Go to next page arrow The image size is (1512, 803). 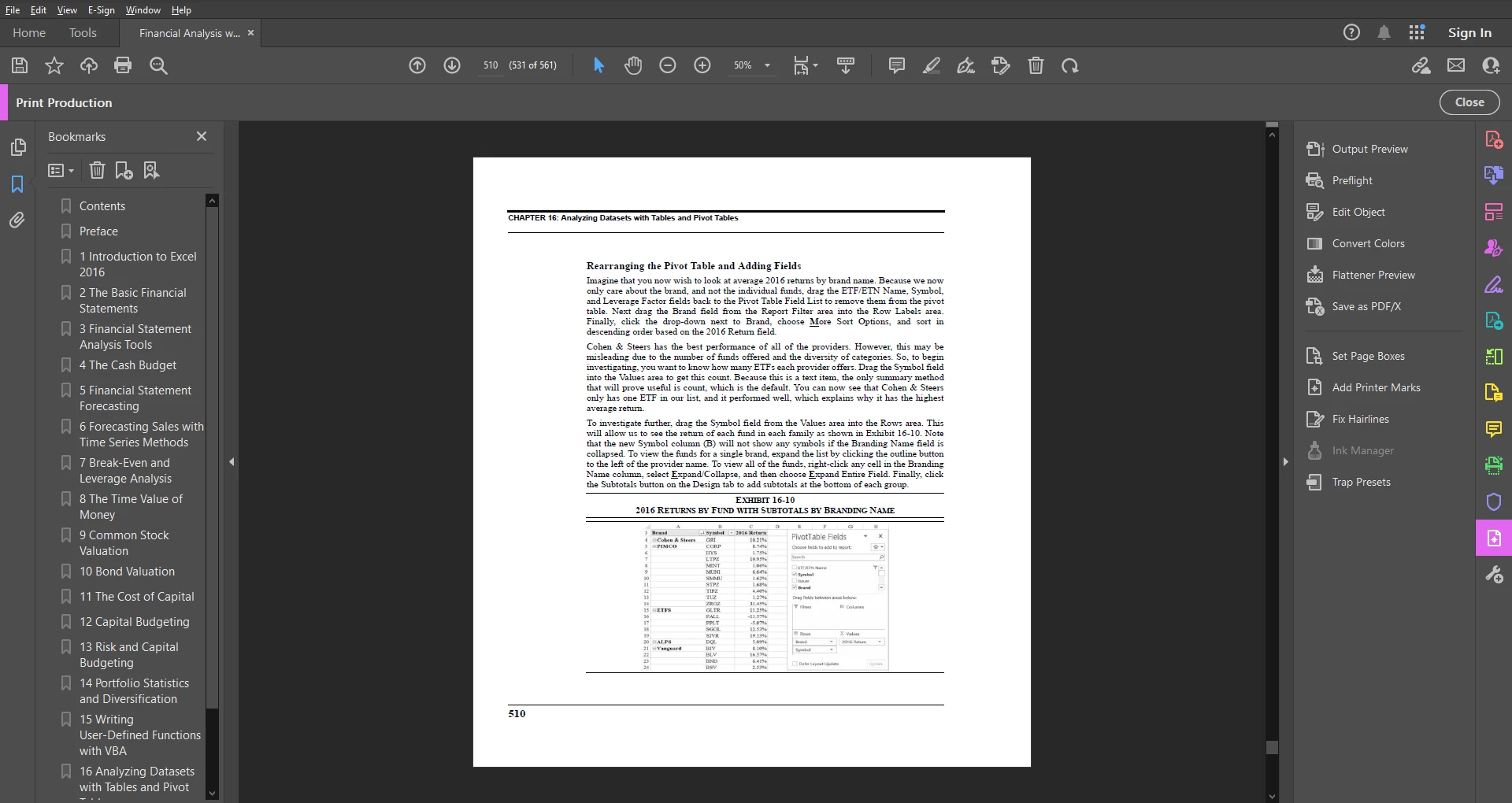(x=452, y=65)
